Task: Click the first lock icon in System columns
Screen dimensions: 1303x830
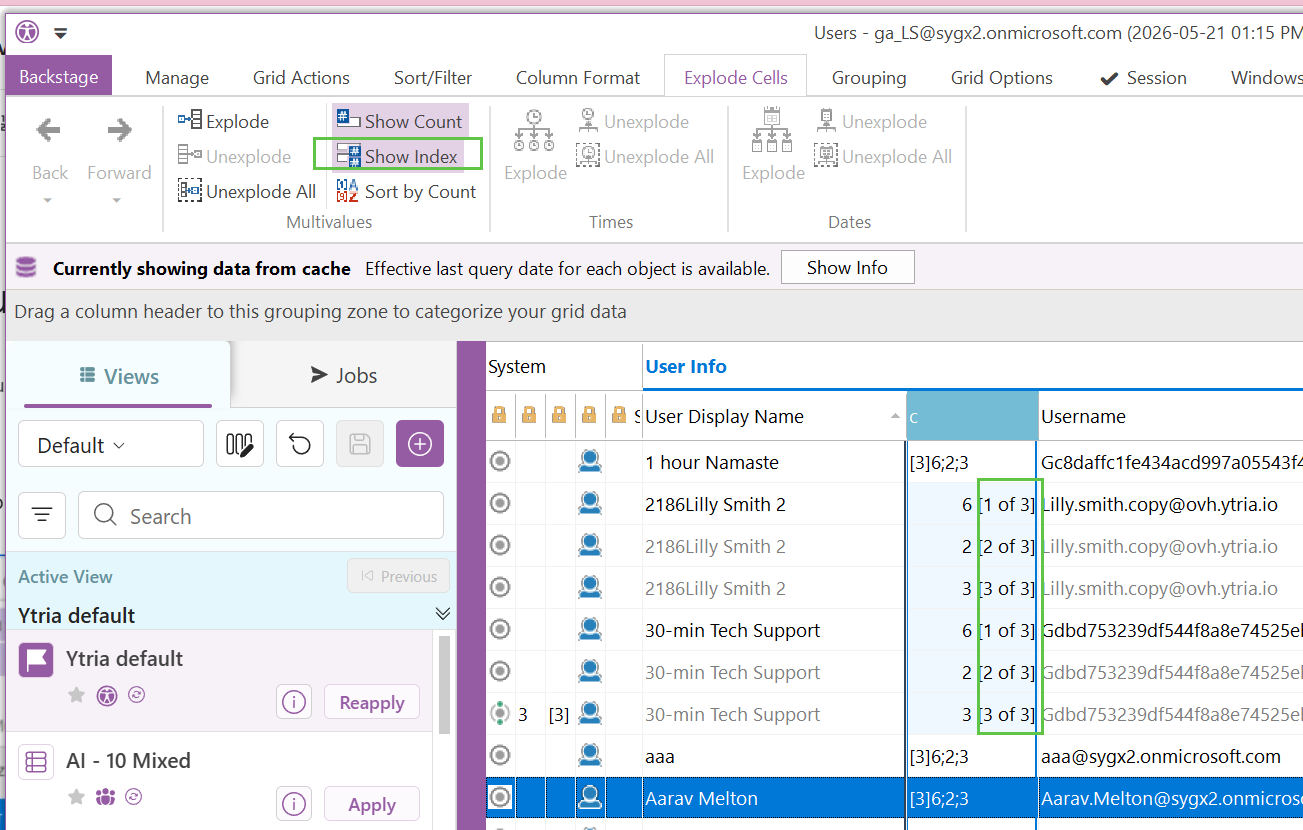Action: pos(500,415)
